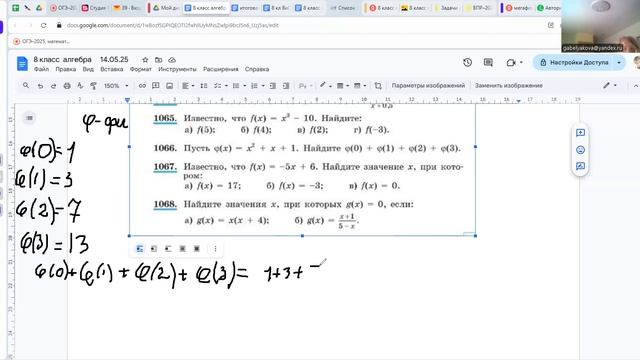
Task: Open the Вставка menu
Action: pos(111,69)
